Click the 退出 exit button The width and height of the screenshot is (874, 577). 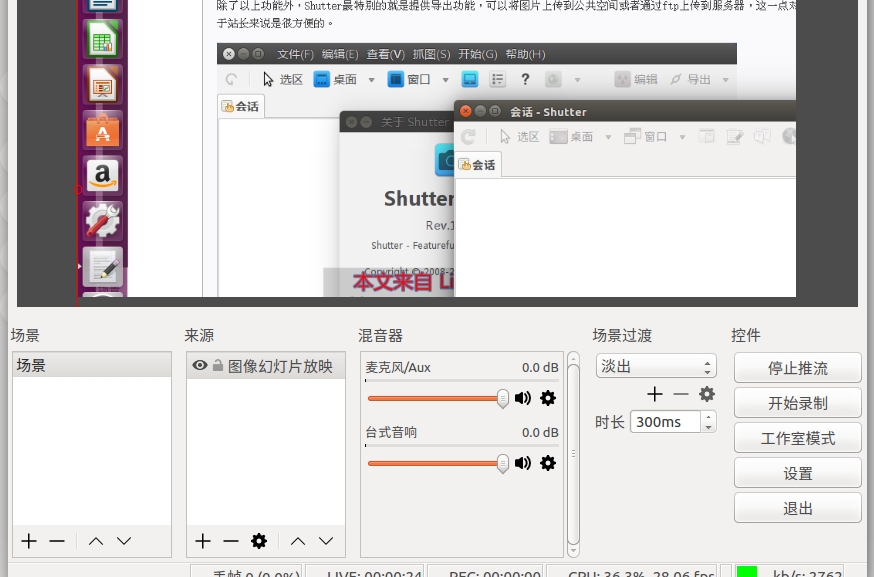point(798,508)
